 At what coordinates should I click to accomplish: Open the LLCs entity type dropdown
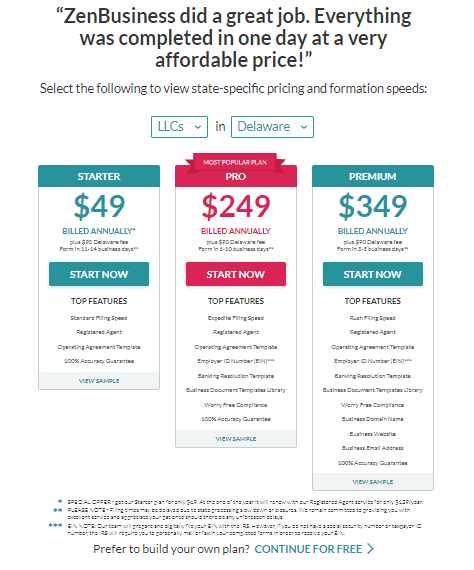(x=179, y=127)
